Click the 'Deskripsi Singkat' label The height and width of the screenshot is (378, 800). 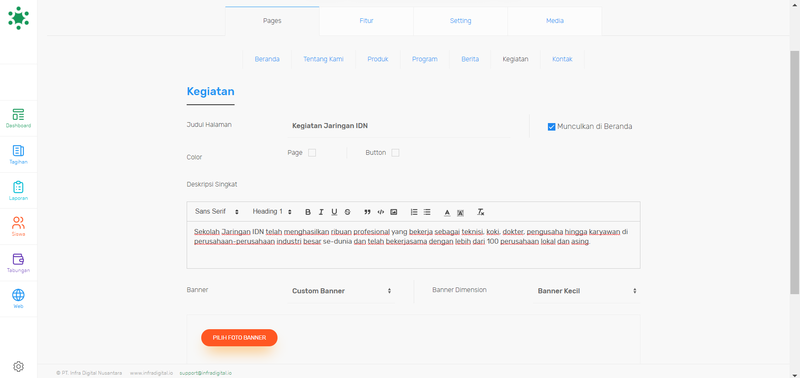pyautogui.click(x=212, y=184)
